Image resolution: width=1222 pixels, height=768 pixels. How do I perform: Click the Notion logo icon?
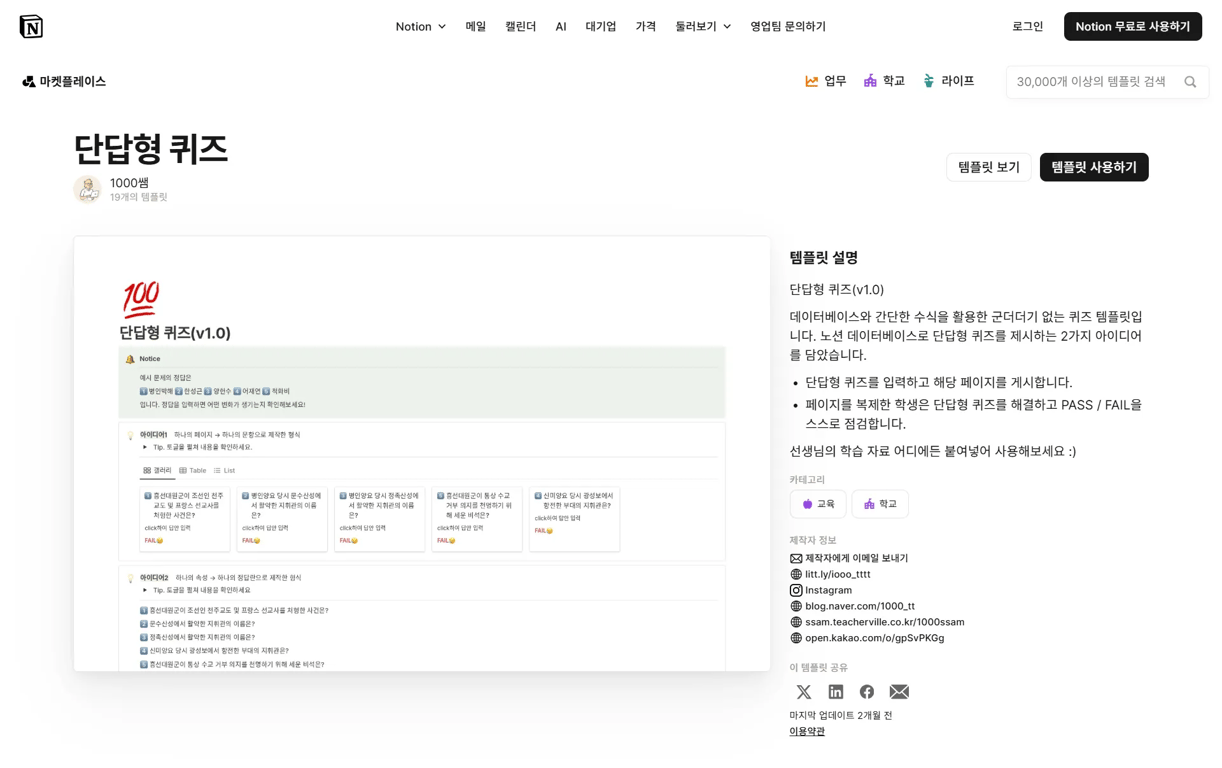31,27
